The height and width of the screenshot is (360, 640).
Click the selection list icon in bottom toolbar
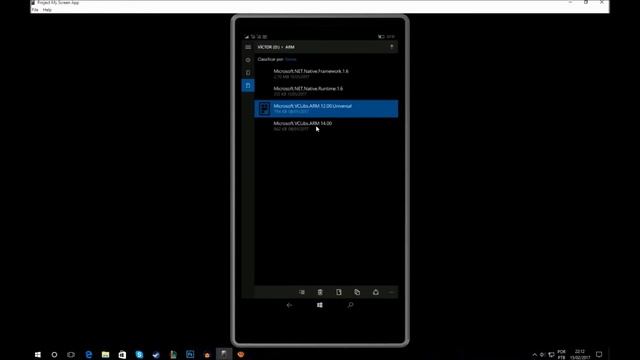302,292
